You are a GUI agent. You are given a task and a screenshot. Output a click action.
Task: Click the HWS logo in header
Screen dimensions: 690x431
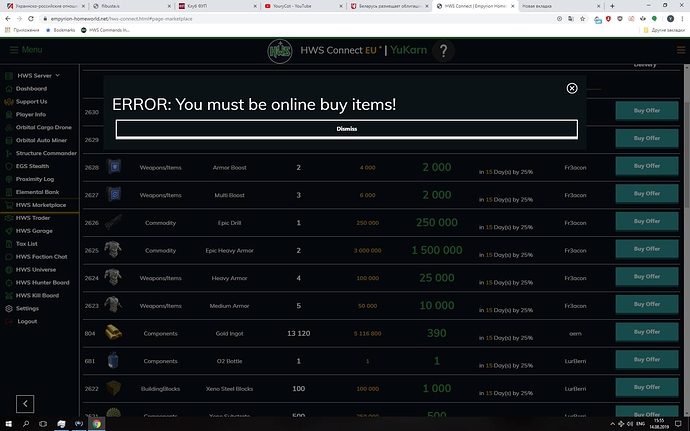pyautogui.click(x=280, y=51)
